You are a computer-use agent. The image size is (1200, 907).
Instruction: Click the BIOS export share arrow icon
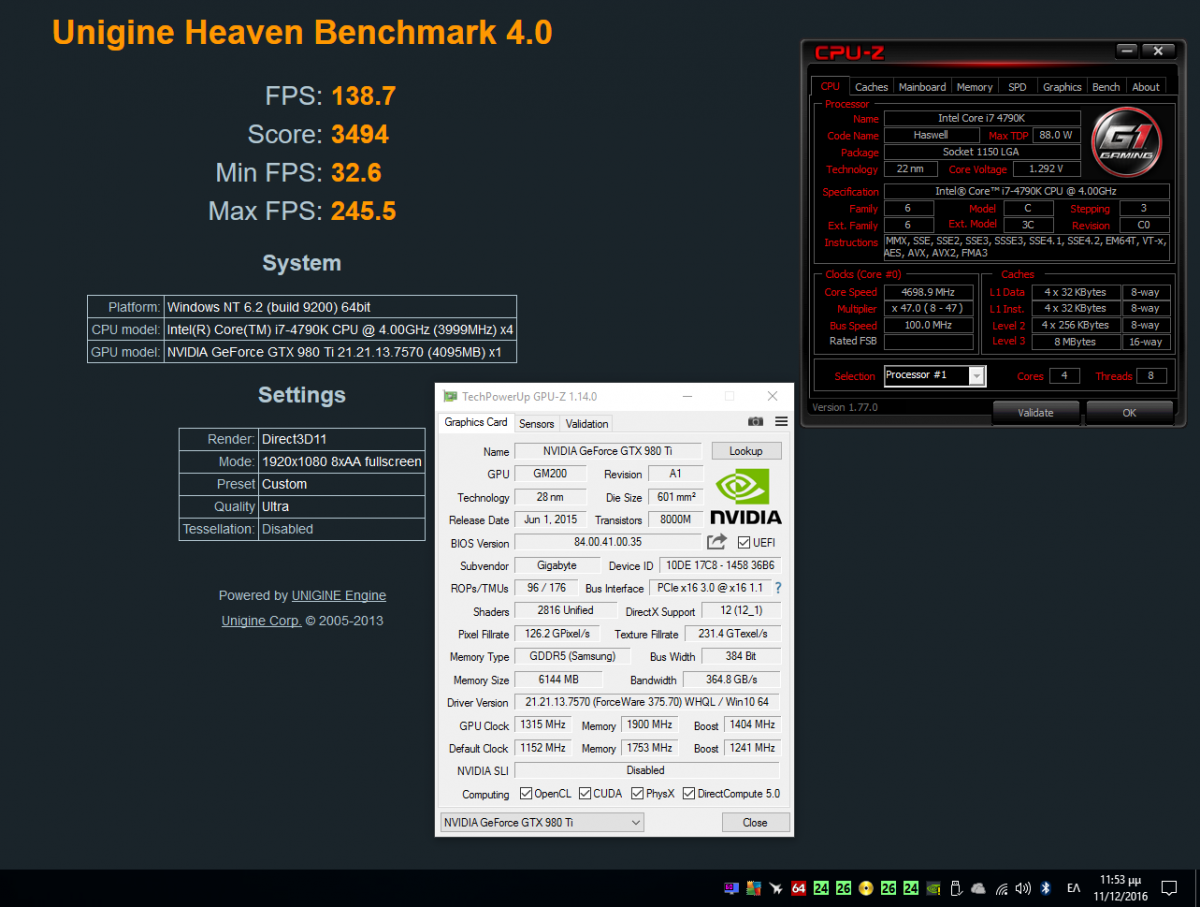(716, 542)
